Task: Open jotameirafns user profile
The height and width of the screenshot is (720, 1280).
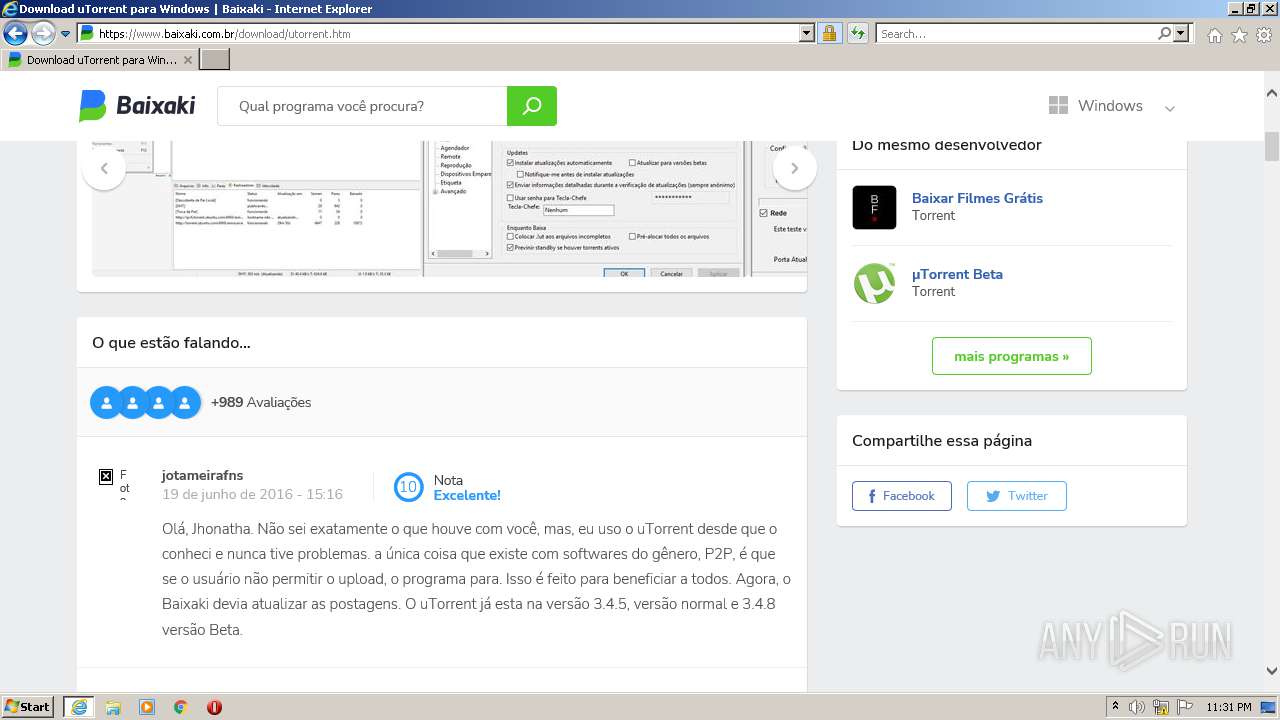Action: click(x=202, y=476)
